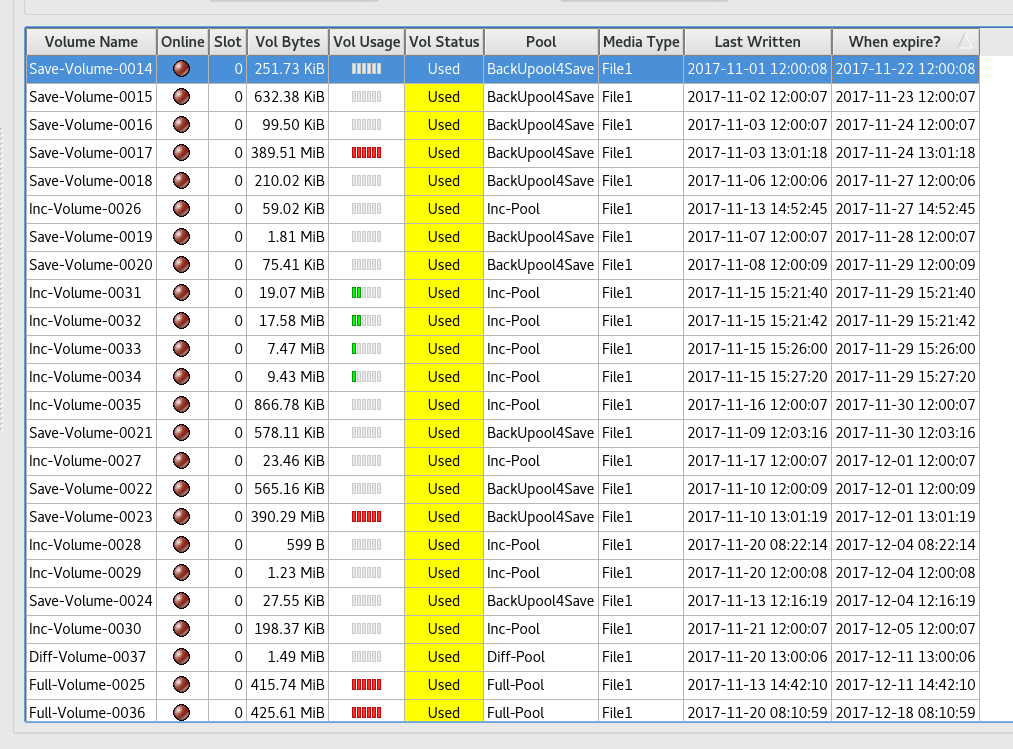Click Last Written 2017-11-13 14:52:45
1013x749 pixels.
(x=757, y=209)
